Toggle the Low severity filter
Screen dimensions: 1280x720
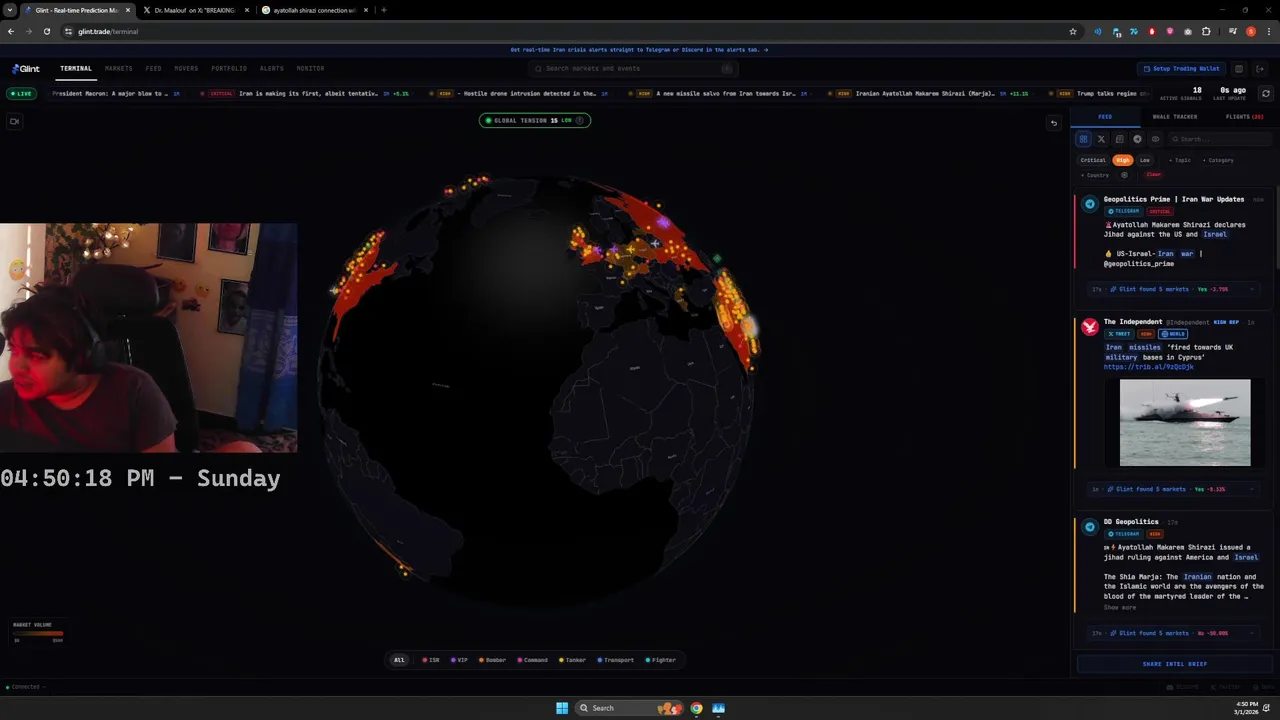click(1145, 160)
